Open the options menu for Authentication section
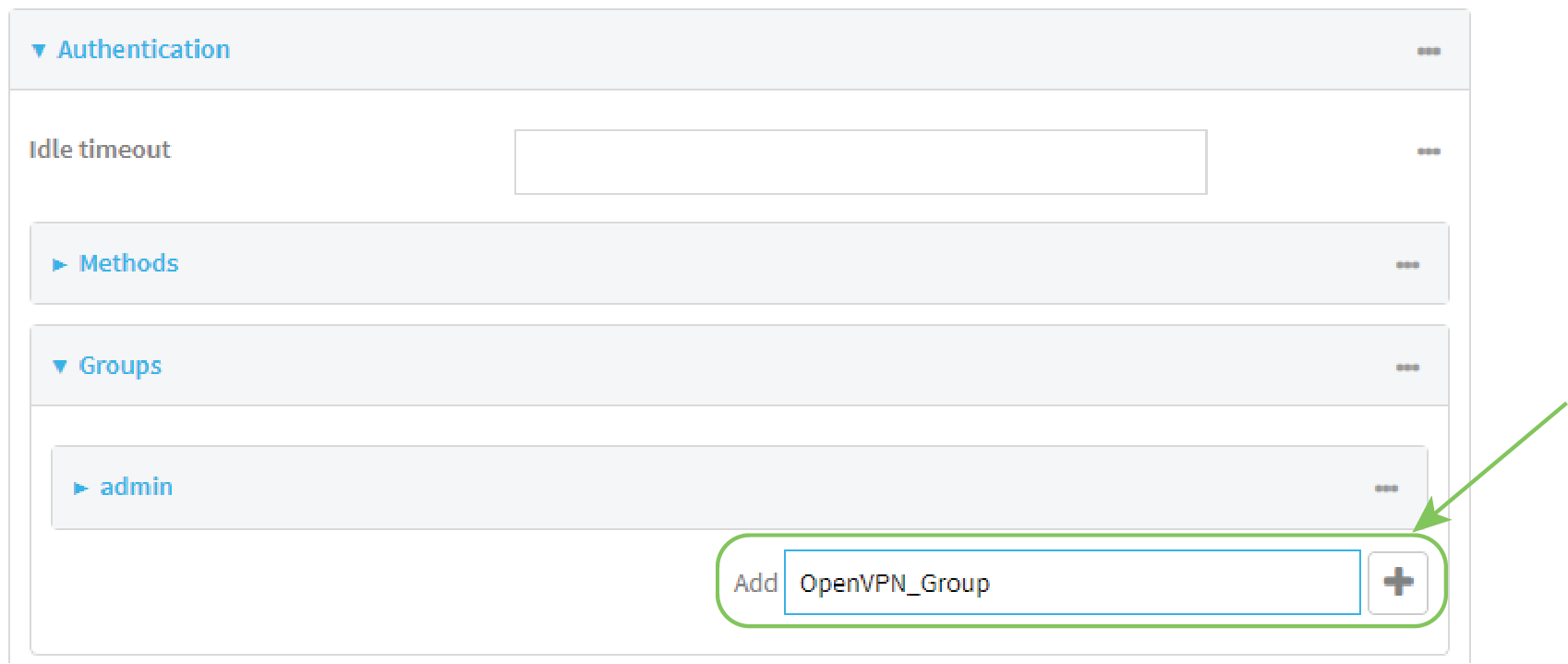1568x664 pixels. (x=1429, y=51)
